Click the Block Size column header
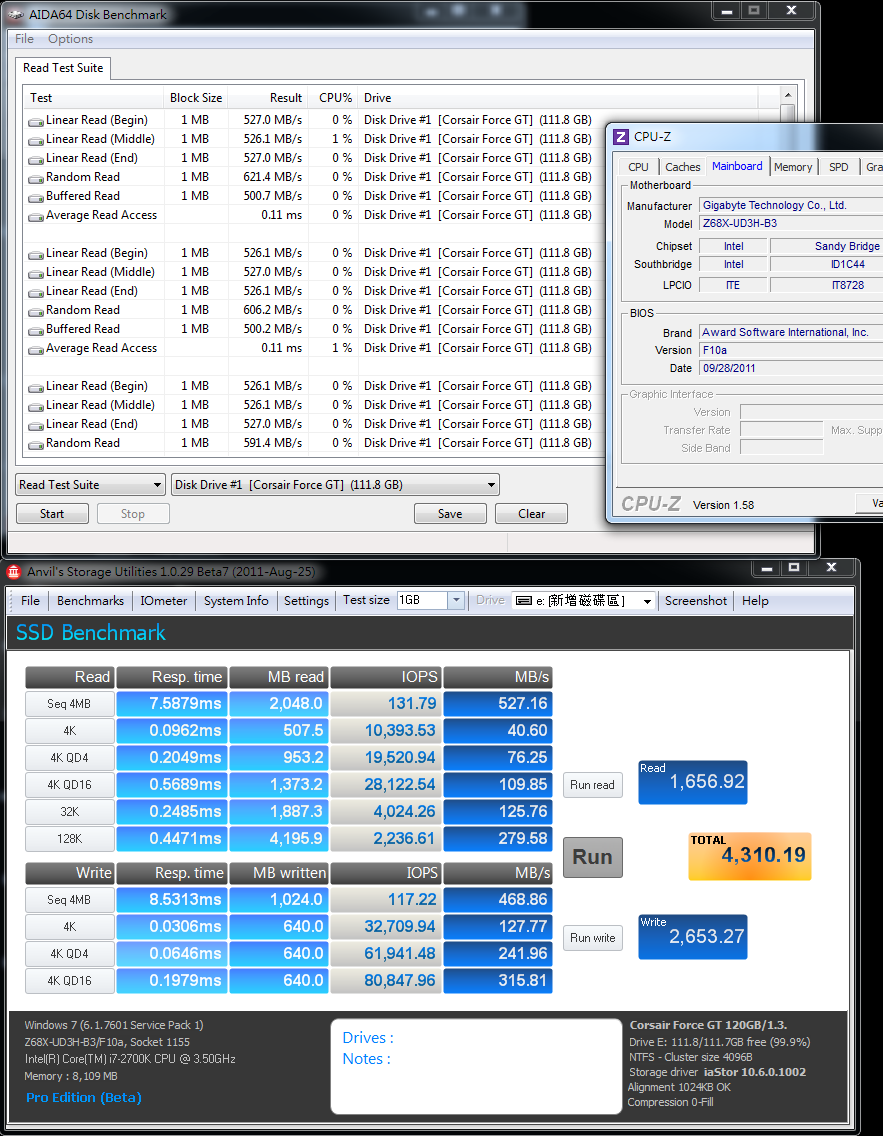Viewport: 883px width, 1136px height. click(196, 98)
